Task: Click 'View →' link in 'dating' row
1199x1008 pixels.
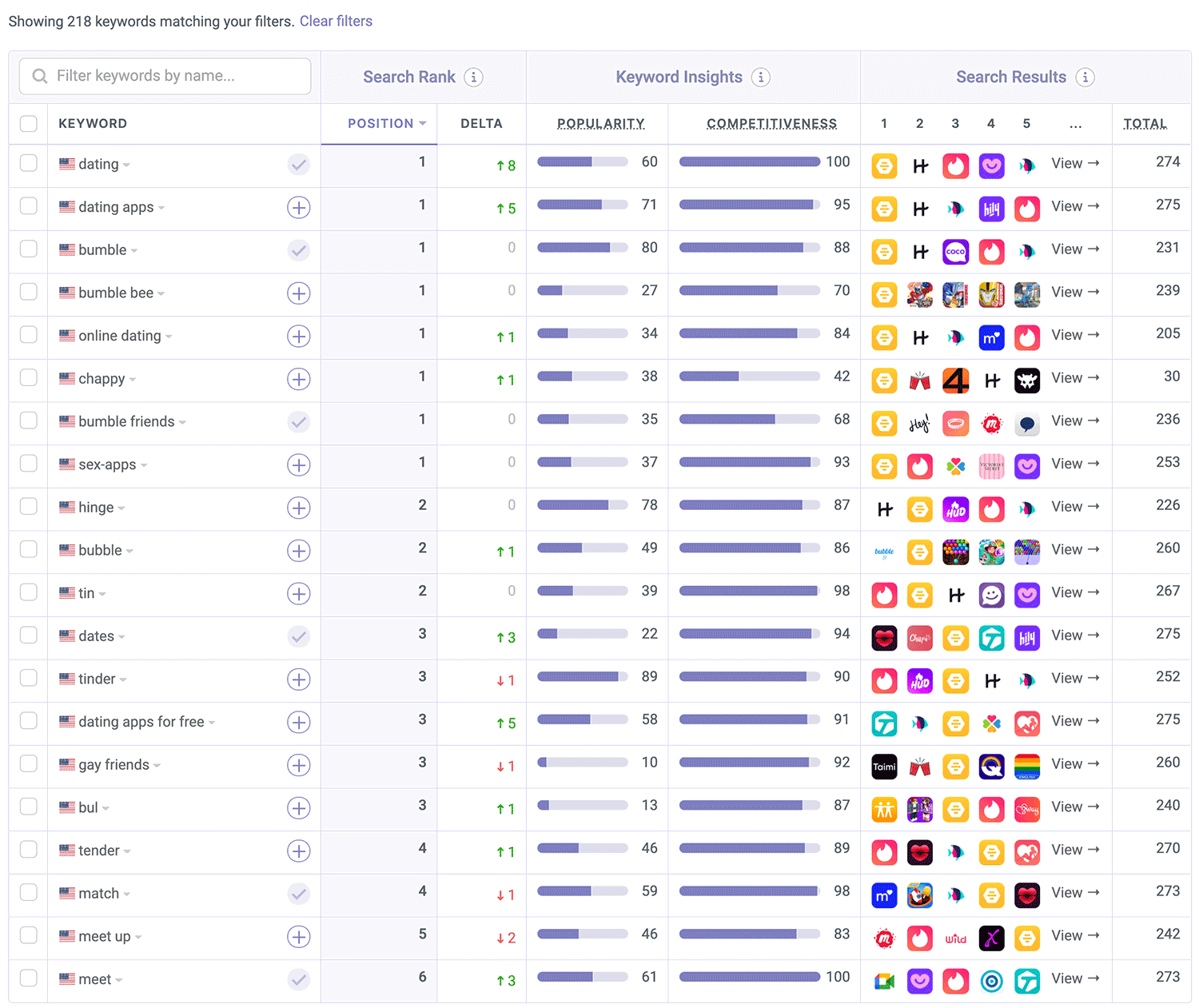Action: 1075,164
